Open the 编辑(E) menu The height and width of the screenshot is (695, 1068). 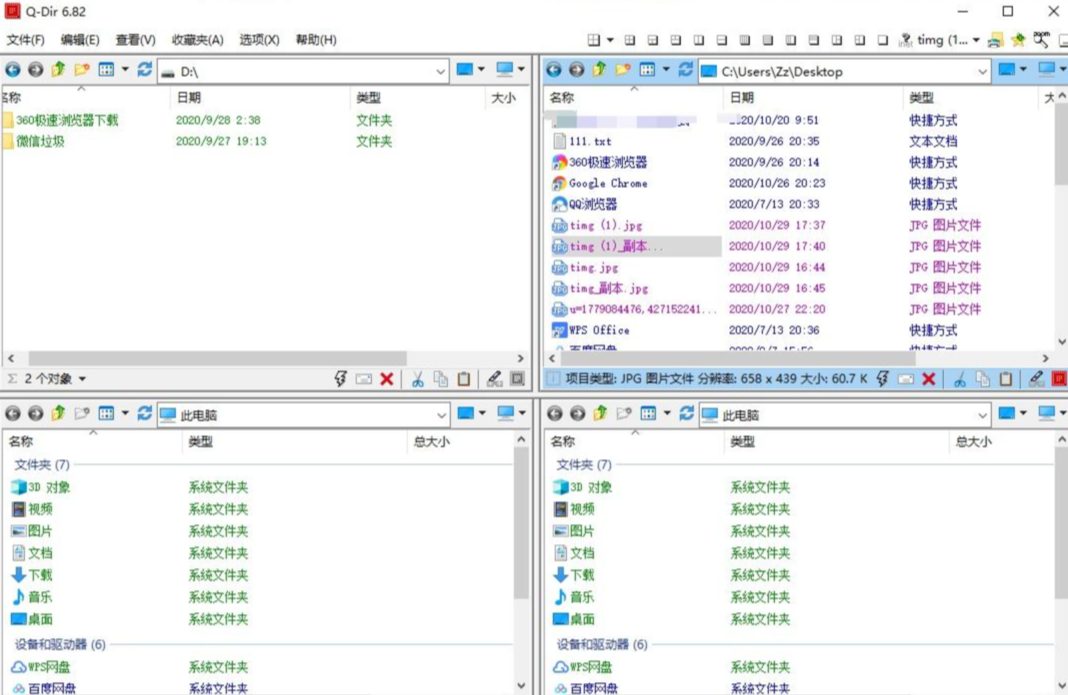click(80, 40)
